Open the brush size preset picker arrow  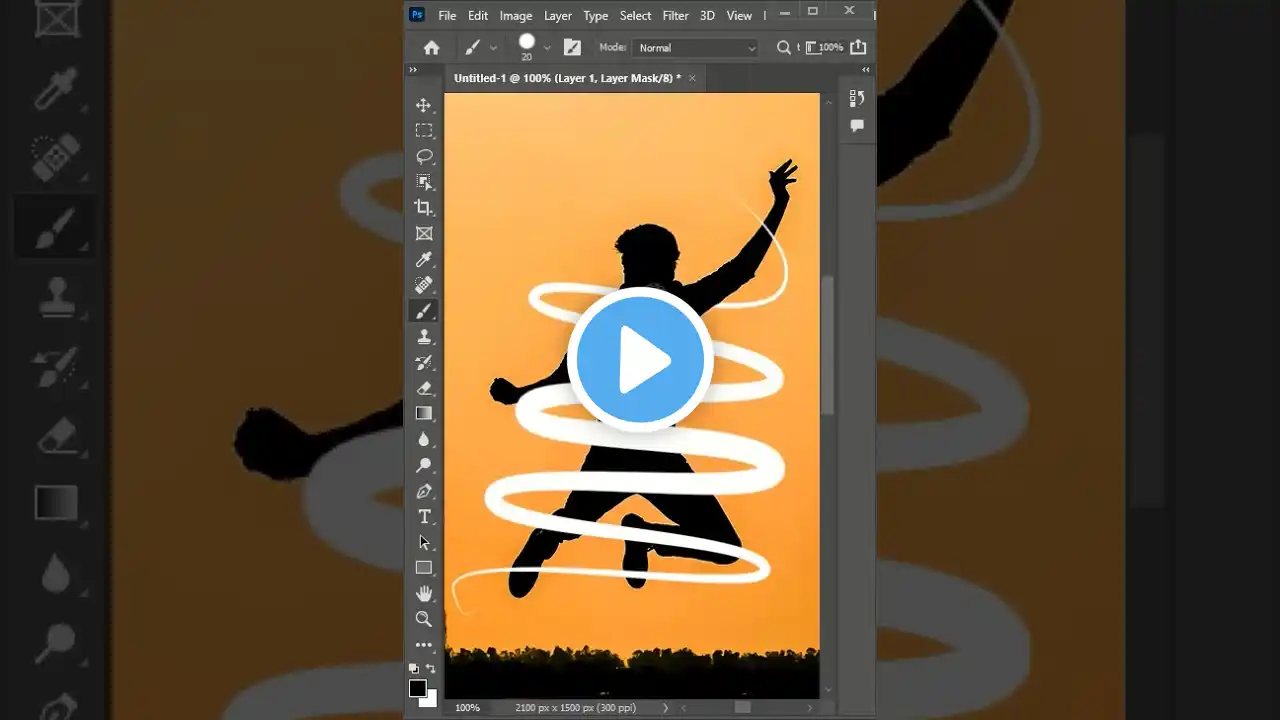(x=547, y=48)
